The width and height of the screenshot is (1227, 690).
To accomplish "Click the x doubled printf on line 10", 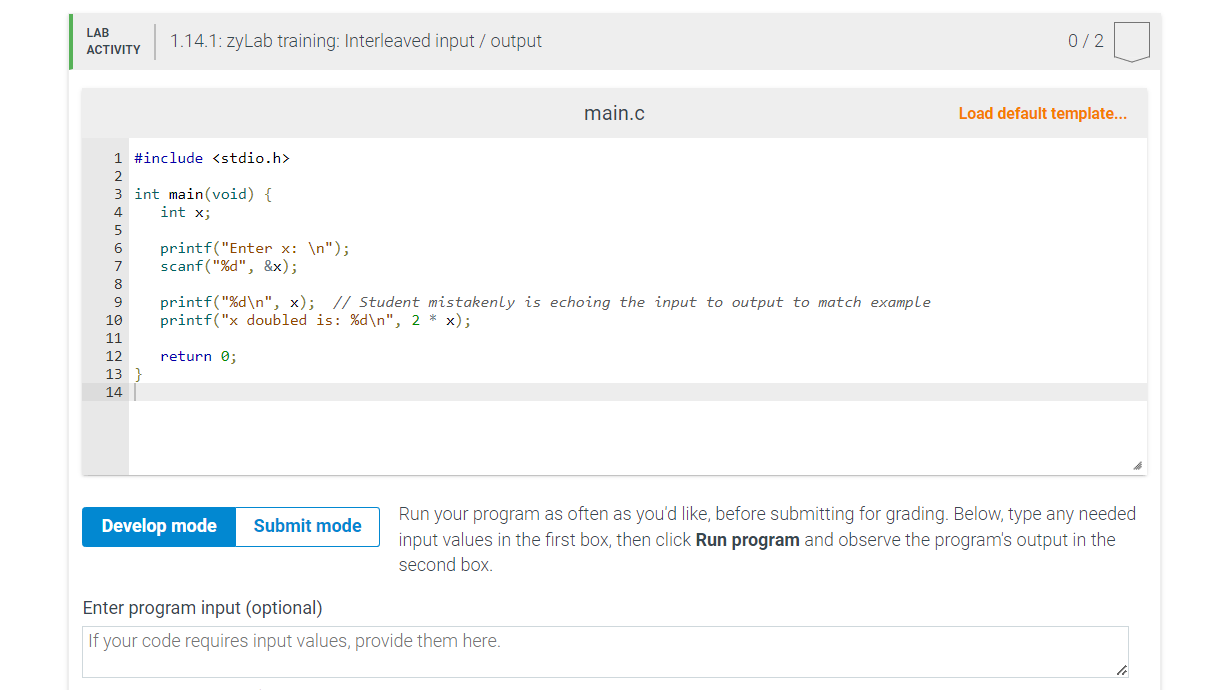I will (x=313, y=320).
